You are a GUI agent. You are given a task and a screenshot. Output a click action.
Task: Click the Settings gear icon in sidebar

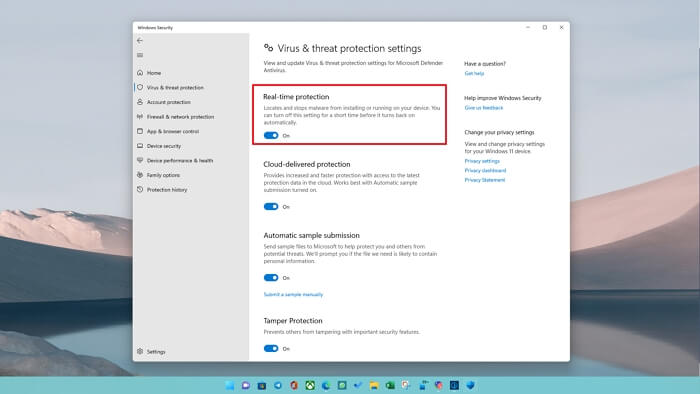140,352
